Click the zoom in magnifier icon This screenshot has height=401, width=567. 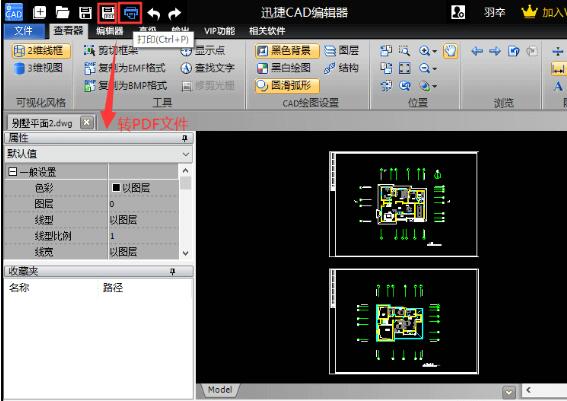pos(425,51)
